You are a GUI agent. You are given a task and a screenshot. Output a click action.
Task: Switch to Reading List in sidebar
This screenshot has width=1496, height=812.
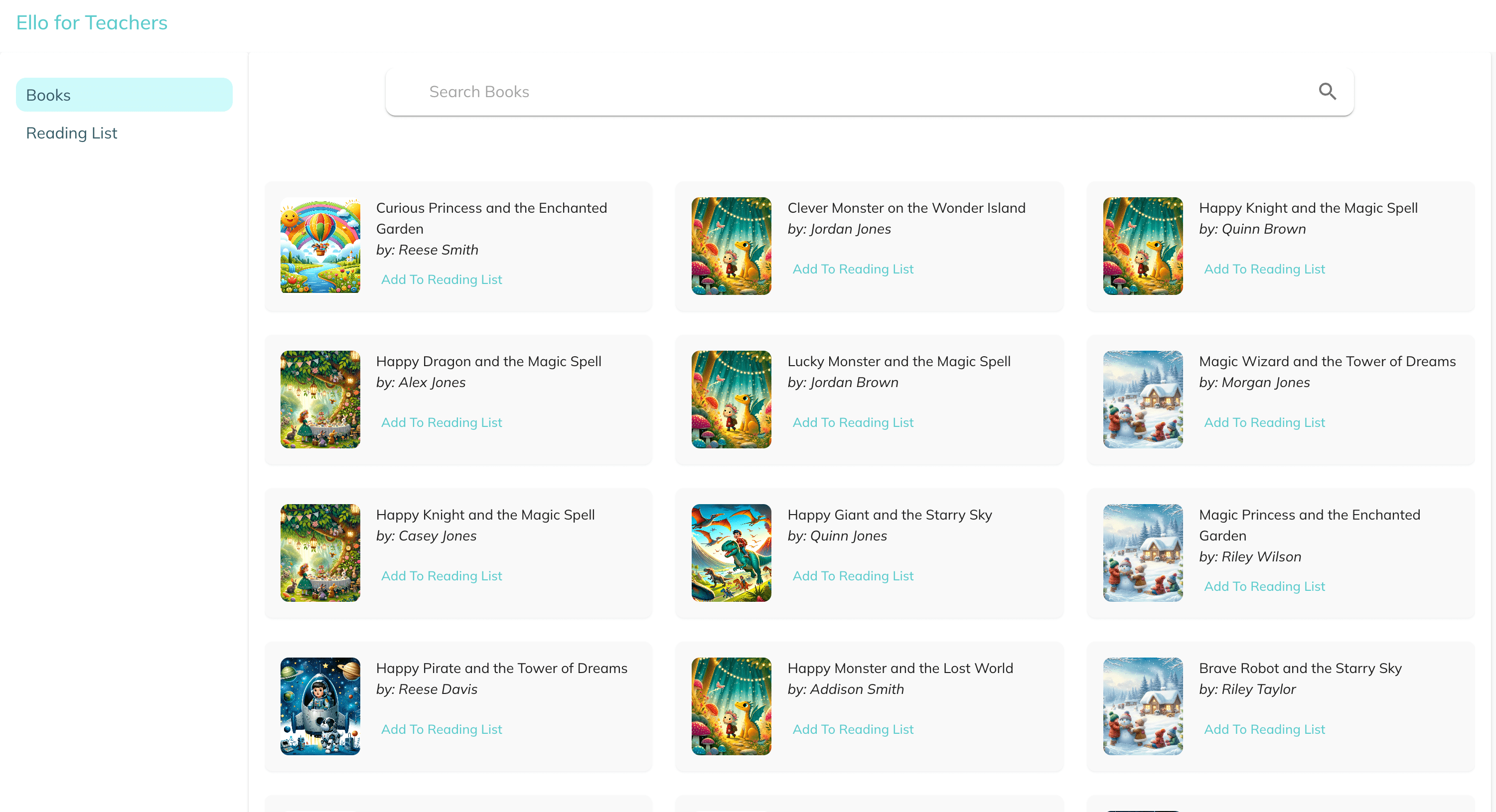pos(71,133)
